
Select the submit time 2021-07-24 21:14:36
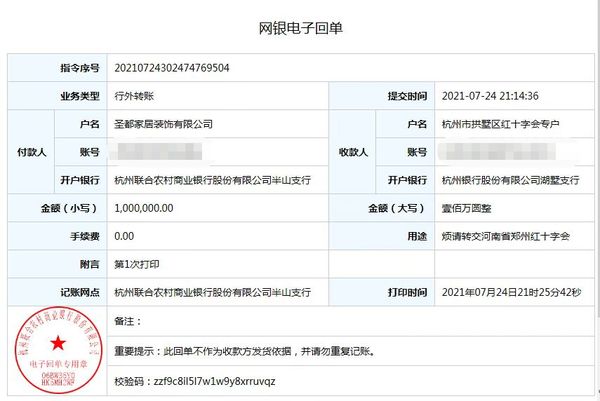coord(490,96)
